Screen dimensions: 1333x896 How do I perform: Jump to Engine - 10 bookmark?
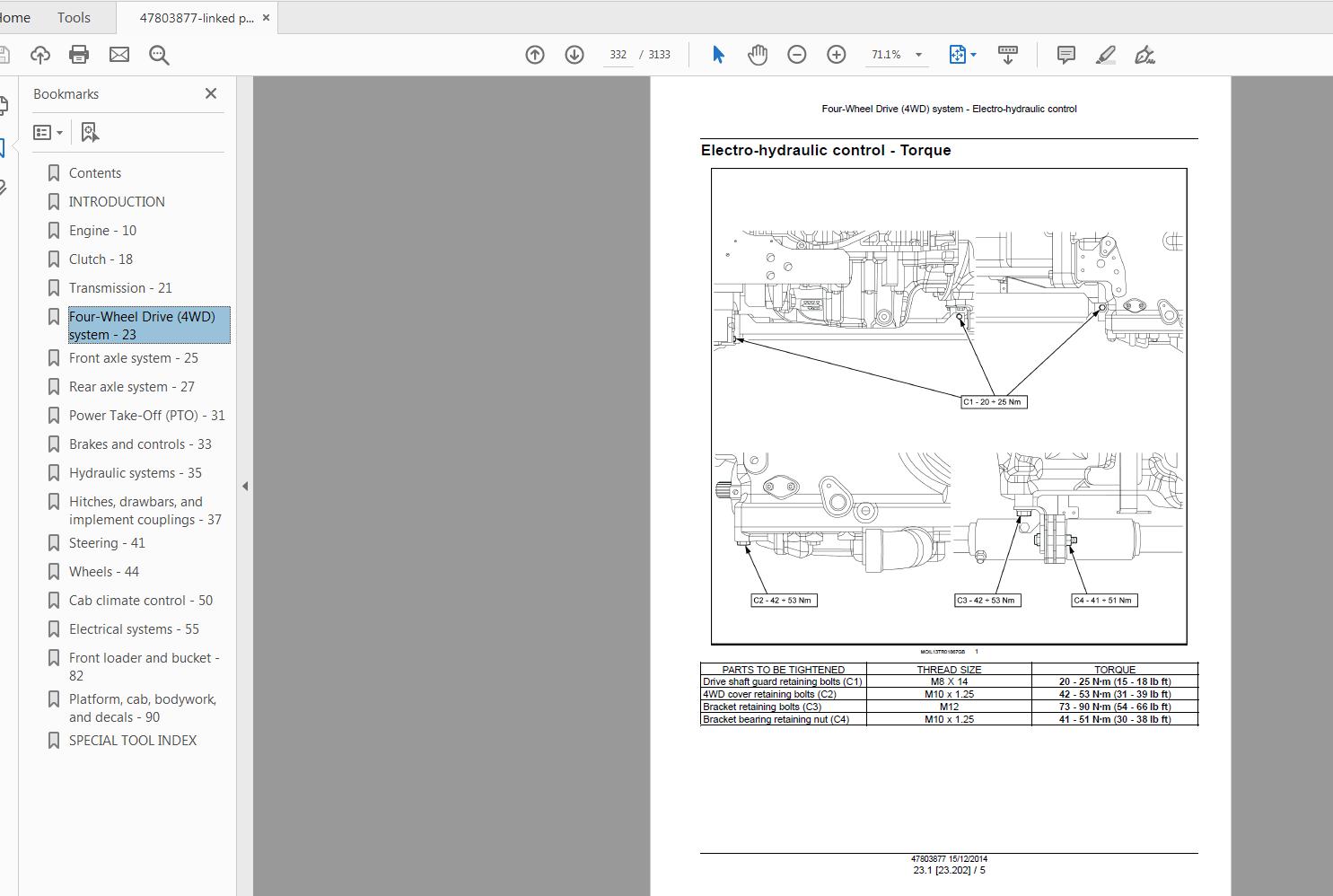(x=102, y=231)
